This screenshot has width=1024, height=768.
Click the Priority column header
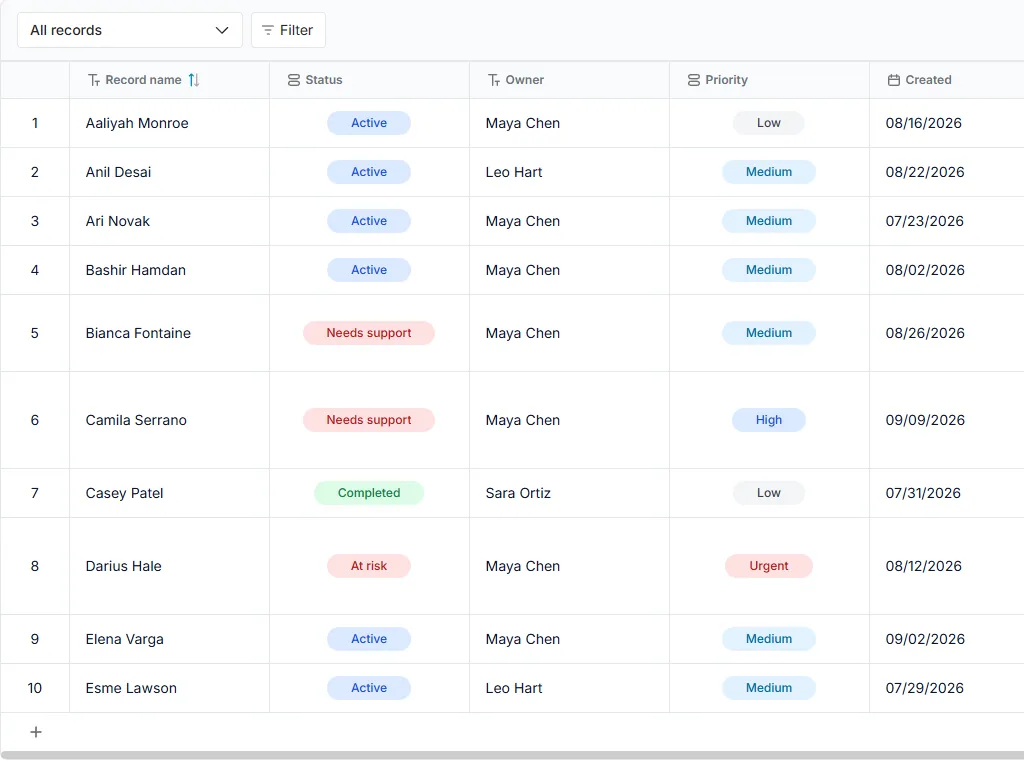769,80
